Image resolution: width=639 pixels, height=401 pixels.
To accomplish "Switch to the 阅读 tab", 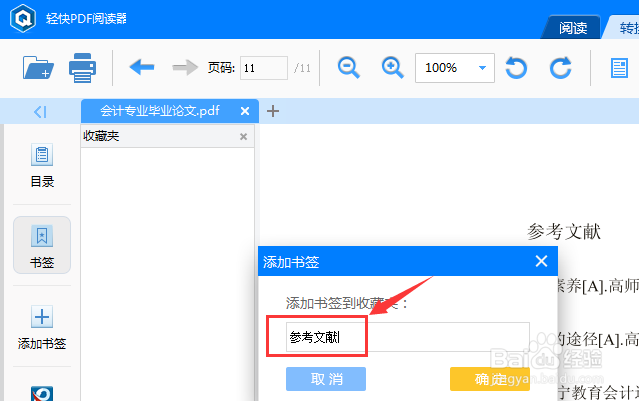I will point(573,28).
